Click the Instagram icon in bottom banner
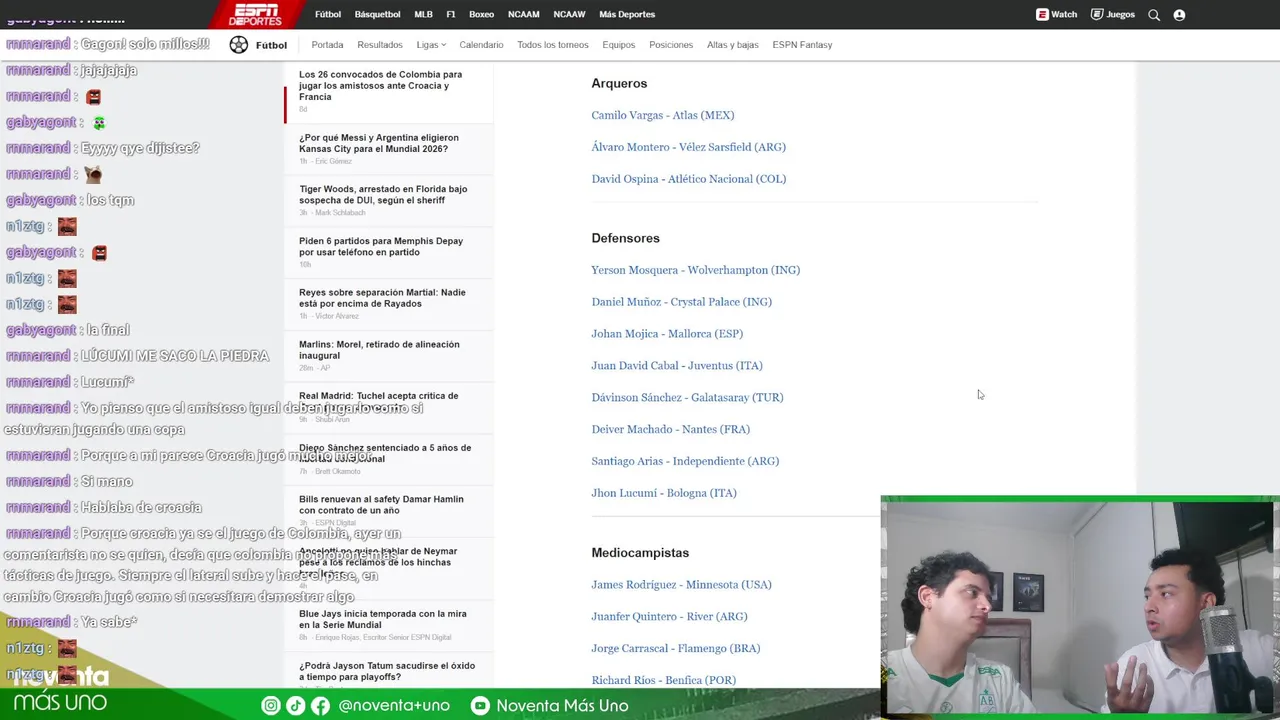Screen dimensions: 1280x720 point(271,705)
